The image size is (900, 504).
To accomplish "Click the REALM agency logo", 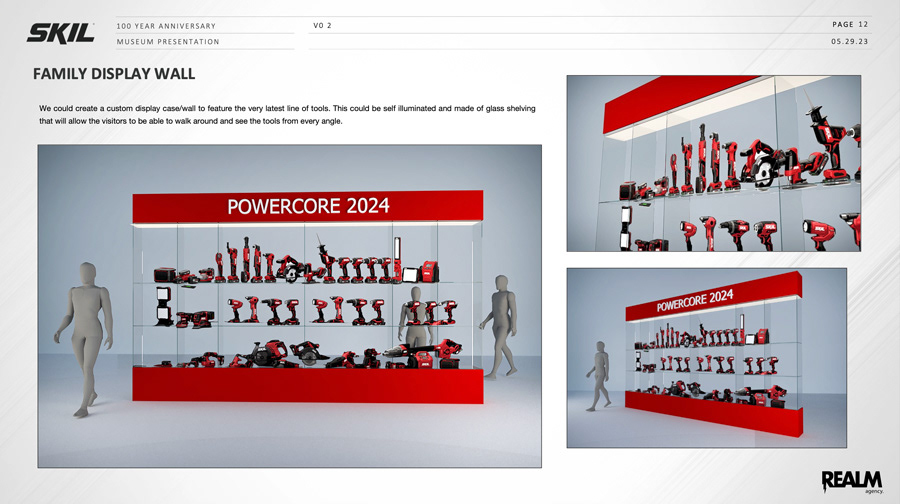I will [x=852, y=482].
